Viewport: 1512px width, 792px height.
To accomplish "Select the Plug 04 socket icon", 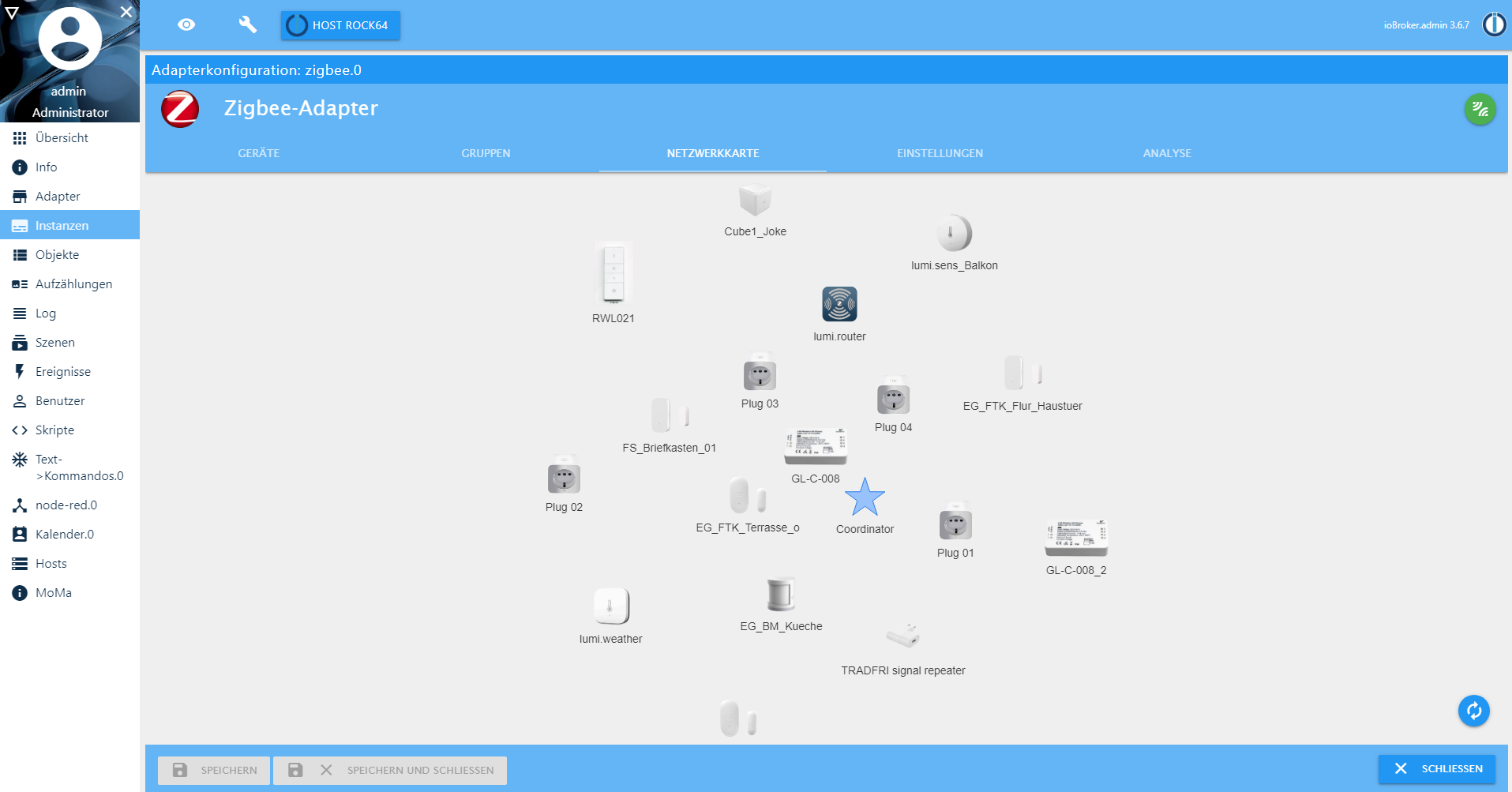I will click(893, 396).
